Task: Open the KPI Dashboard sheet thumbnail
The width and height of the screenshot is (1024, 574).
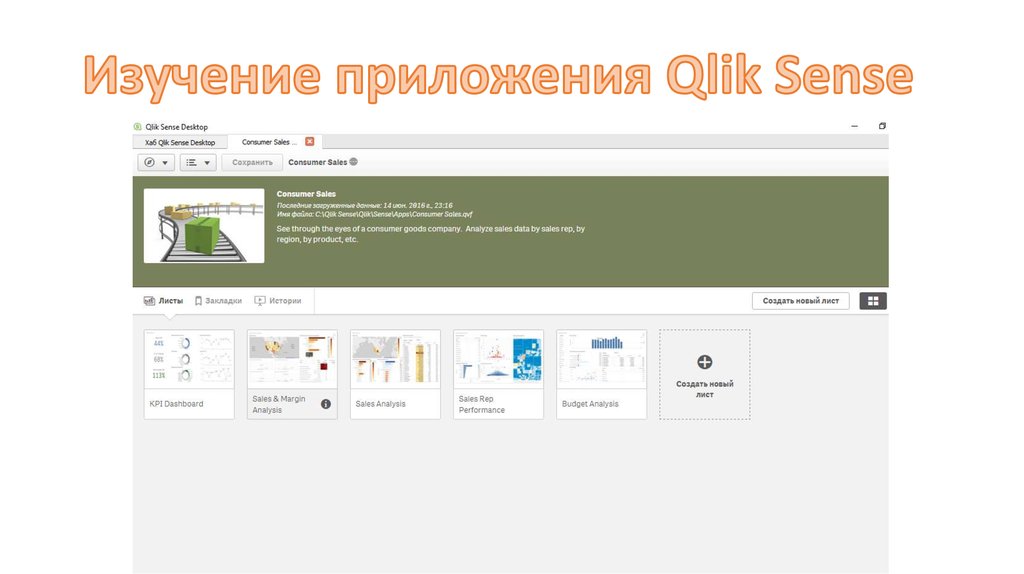Action: tap(189, 360)
